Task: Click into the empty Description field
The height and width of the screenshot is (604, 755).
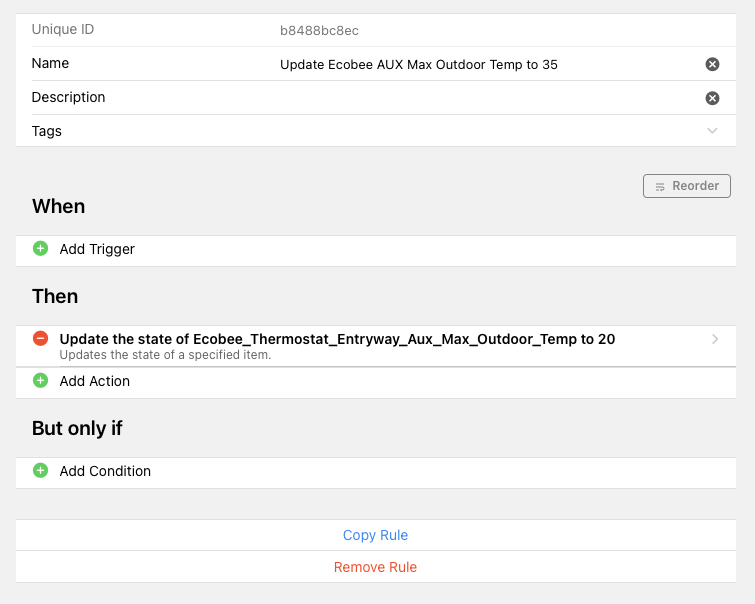Action: click(x=486, y=98)
